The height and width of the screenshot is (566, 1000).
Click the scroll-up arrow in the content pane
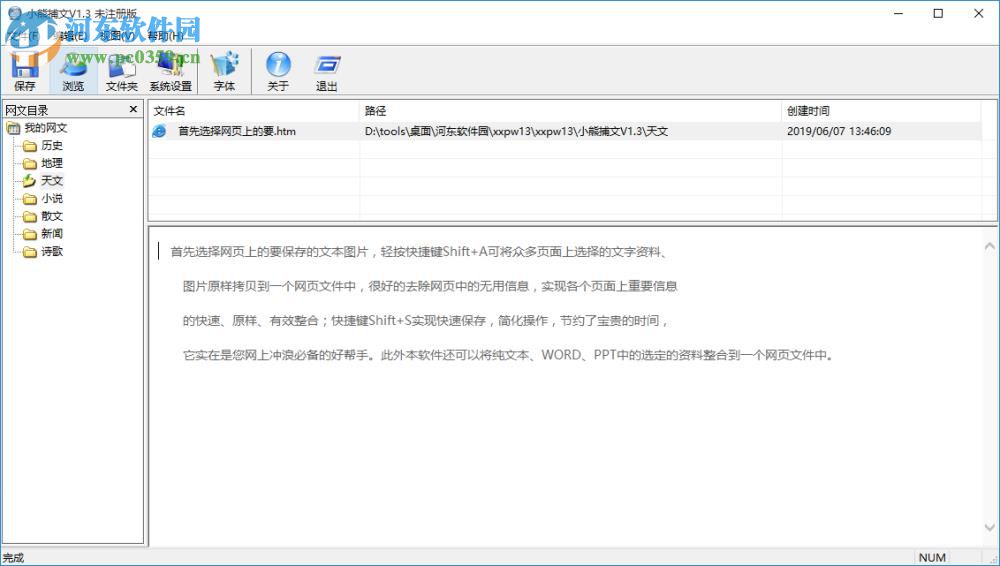coord(990,246)
